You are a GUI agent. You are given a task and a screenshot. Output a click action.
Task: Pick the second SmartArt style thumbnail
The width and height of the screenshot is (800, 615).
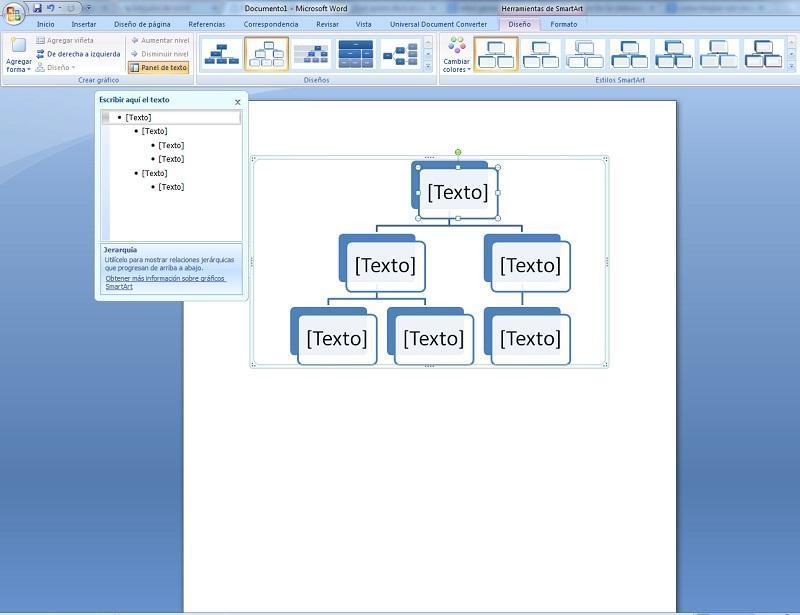click(541, 54)
